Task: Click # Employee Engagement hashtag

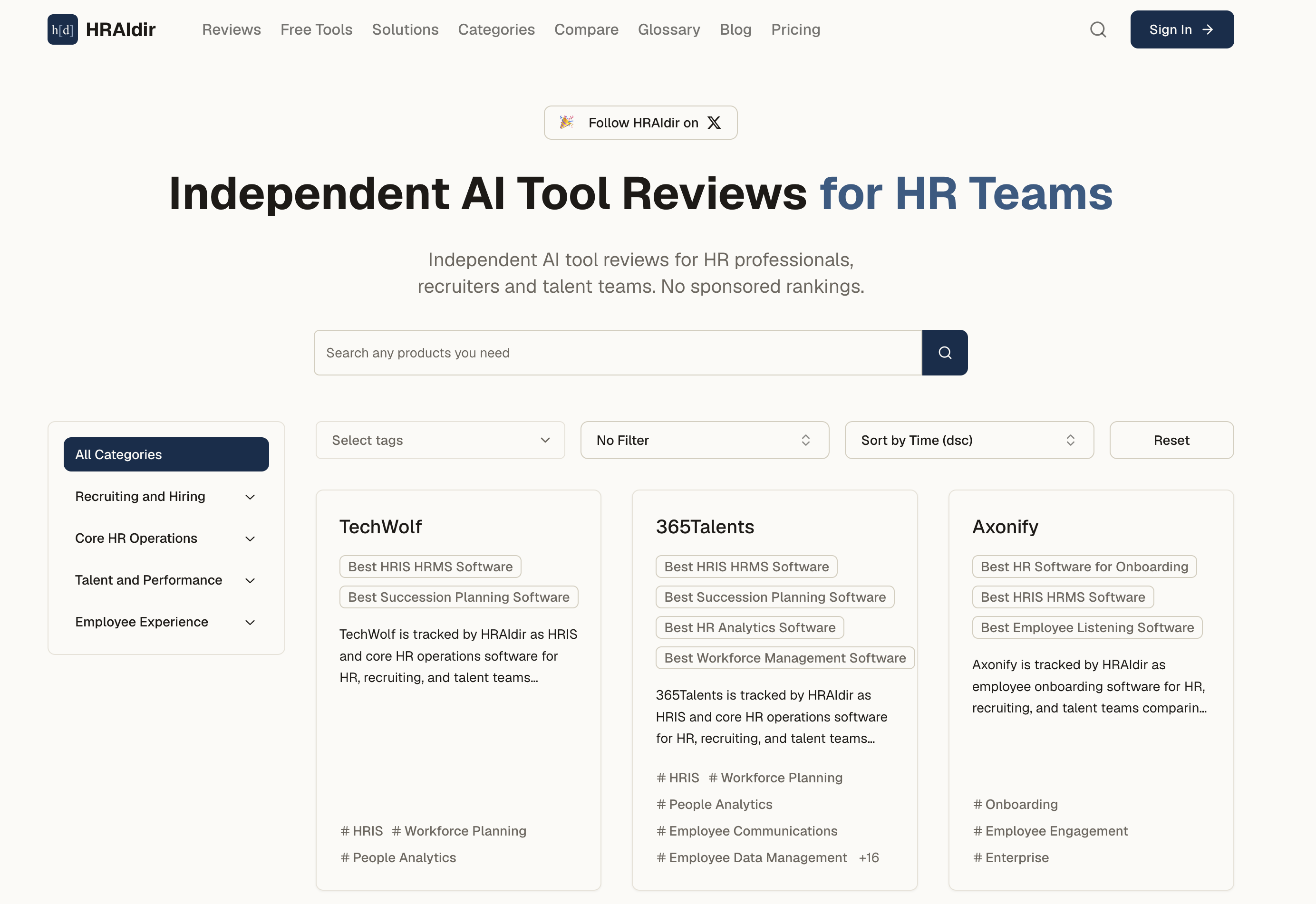Action: pyautogui.click(x=1050, y=831)
